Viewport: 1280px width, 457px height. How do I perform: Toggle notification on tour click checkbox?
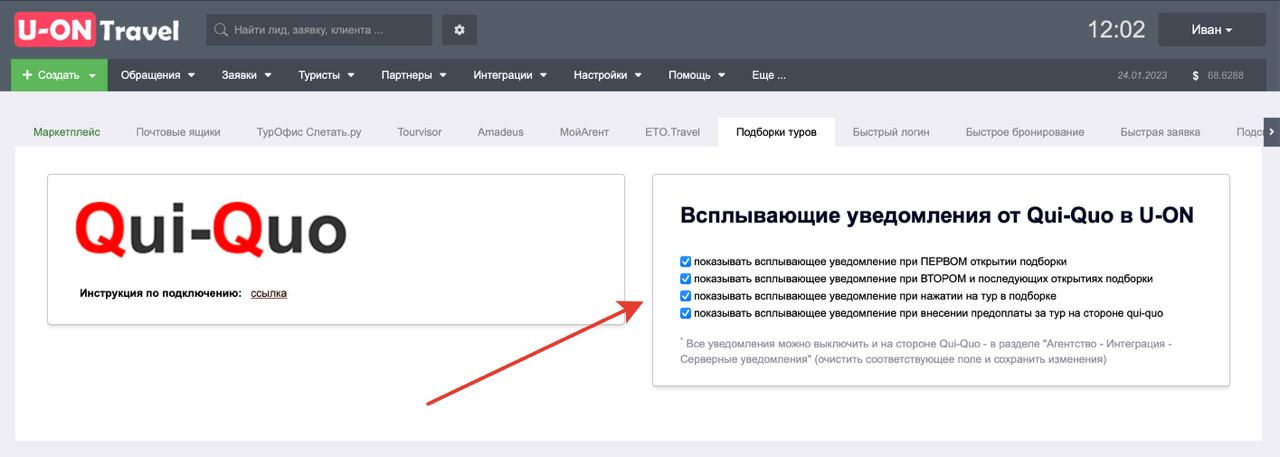[x=686, y=296]
